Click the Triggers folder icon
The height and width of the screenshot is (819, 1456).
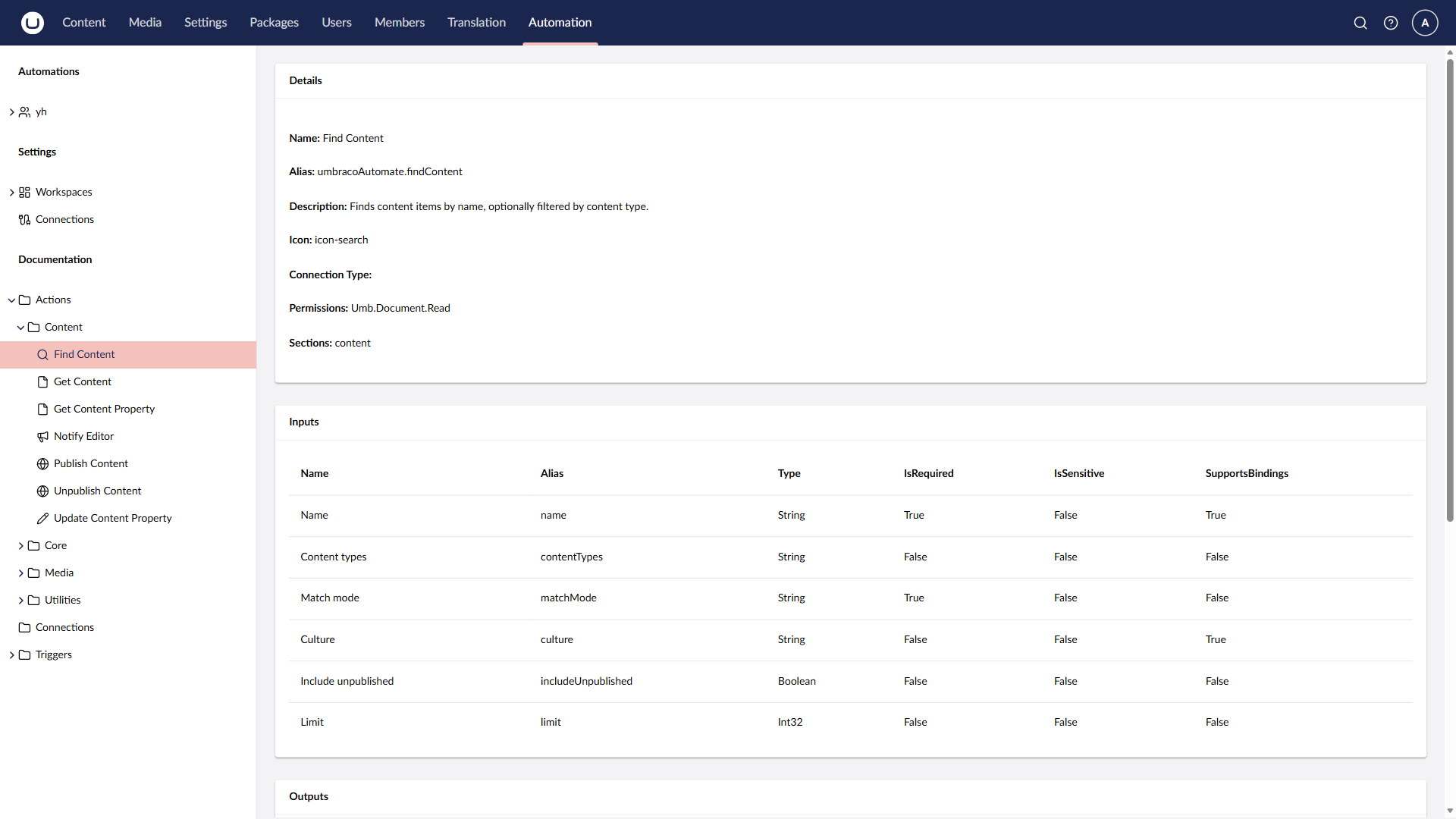(x=25, y=655)
